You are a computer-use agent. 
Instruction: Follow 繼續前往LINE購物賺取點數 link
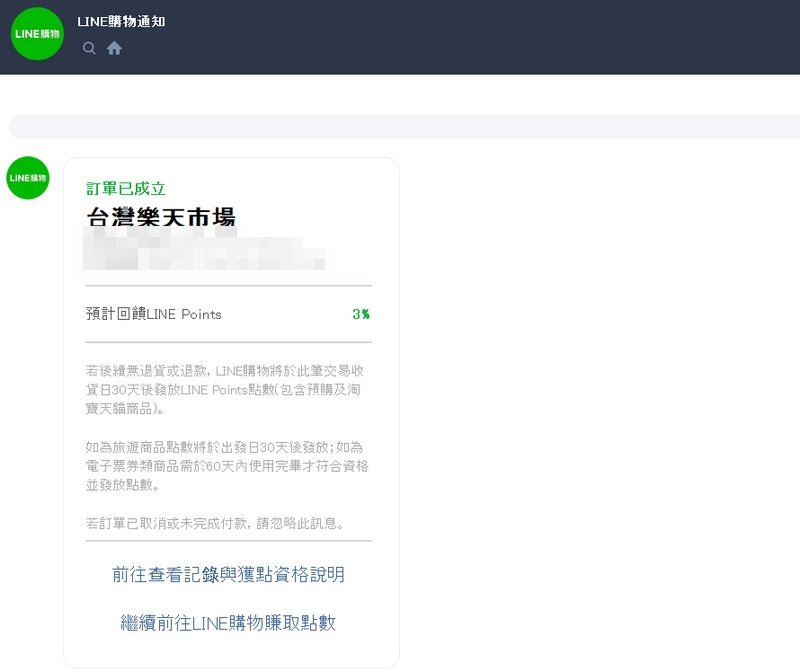[228, 623]
